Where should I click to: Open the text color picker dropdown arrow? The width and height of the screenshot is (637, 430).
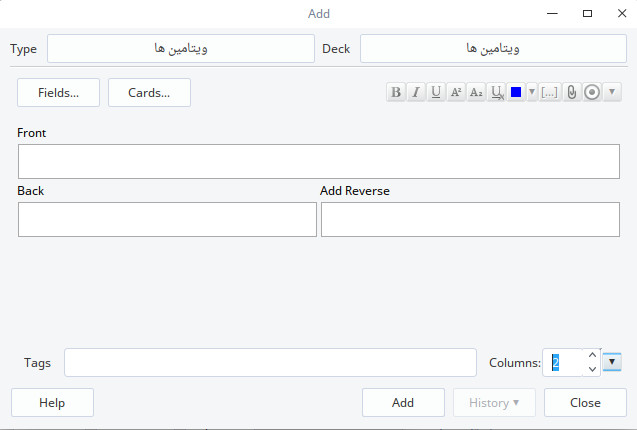coord(532,92)
